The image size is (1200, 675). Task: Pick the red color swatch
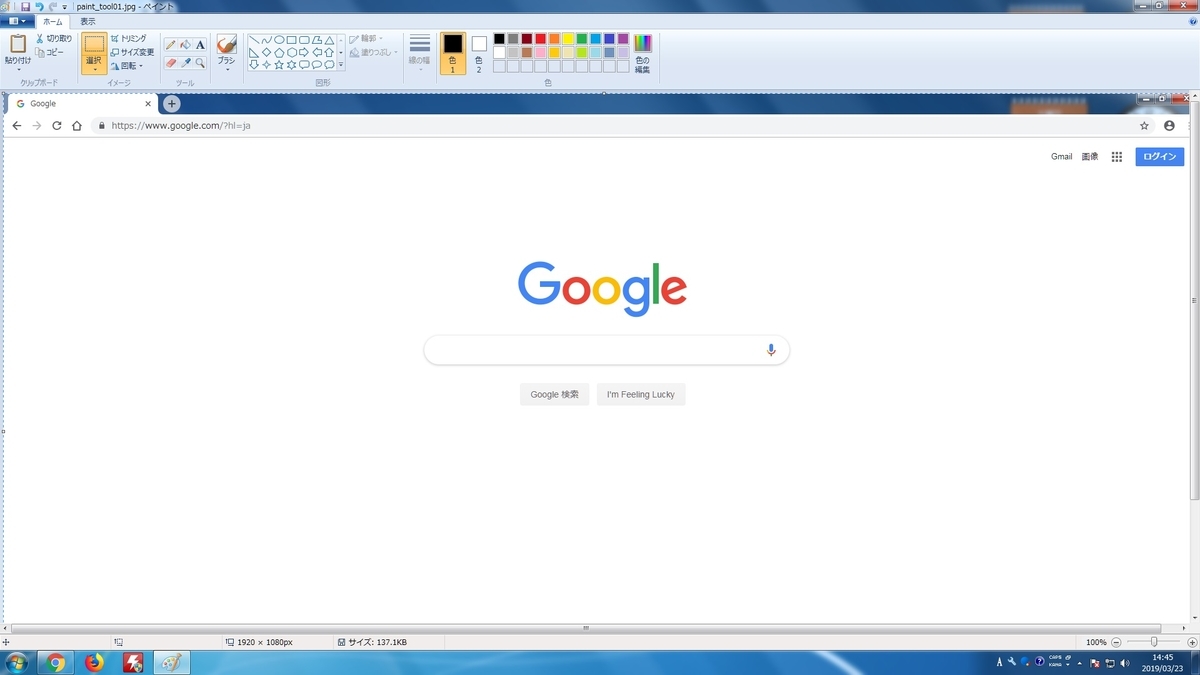tap(540, 39)
